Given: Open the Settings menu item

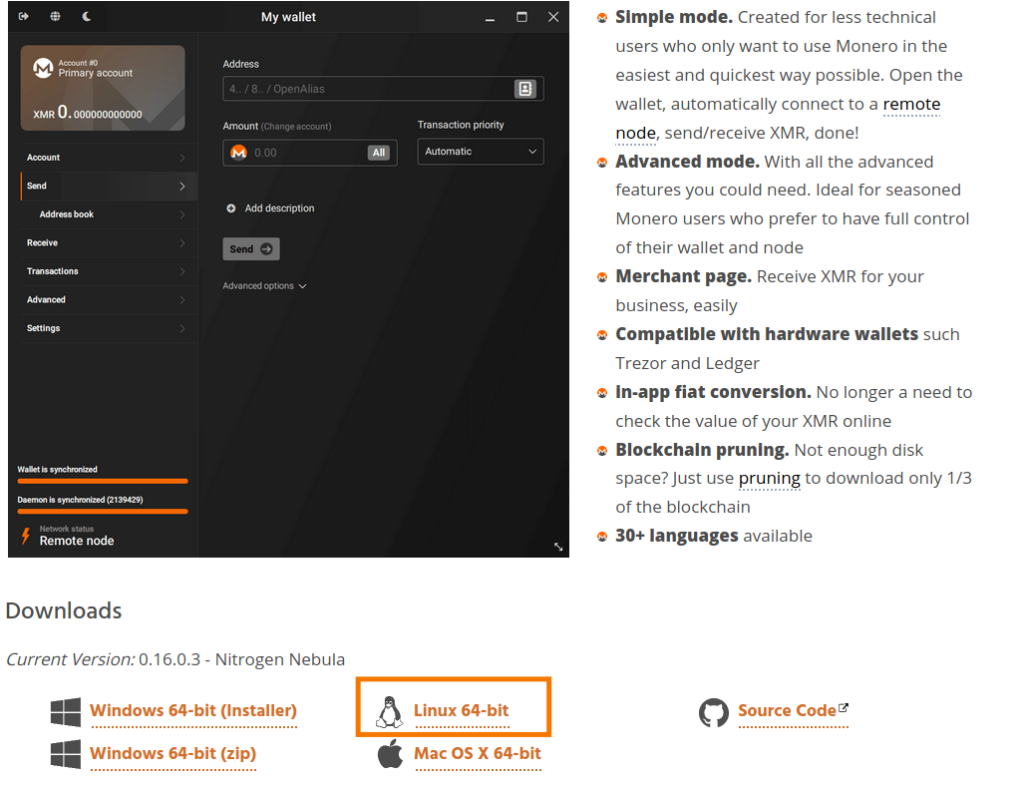Looking at the screenshot, I should coord(108,328).
